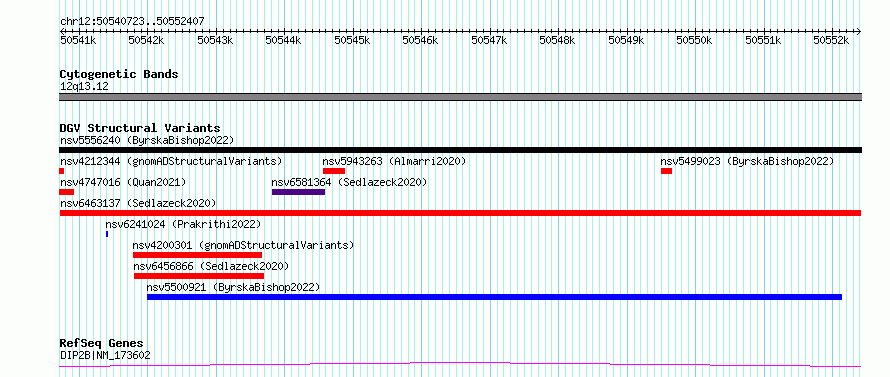This screenshot has height=377, width=890.
Task: Open the nsv4212344 (gnomADStructuralVariants) label
Action: point(171,161)
